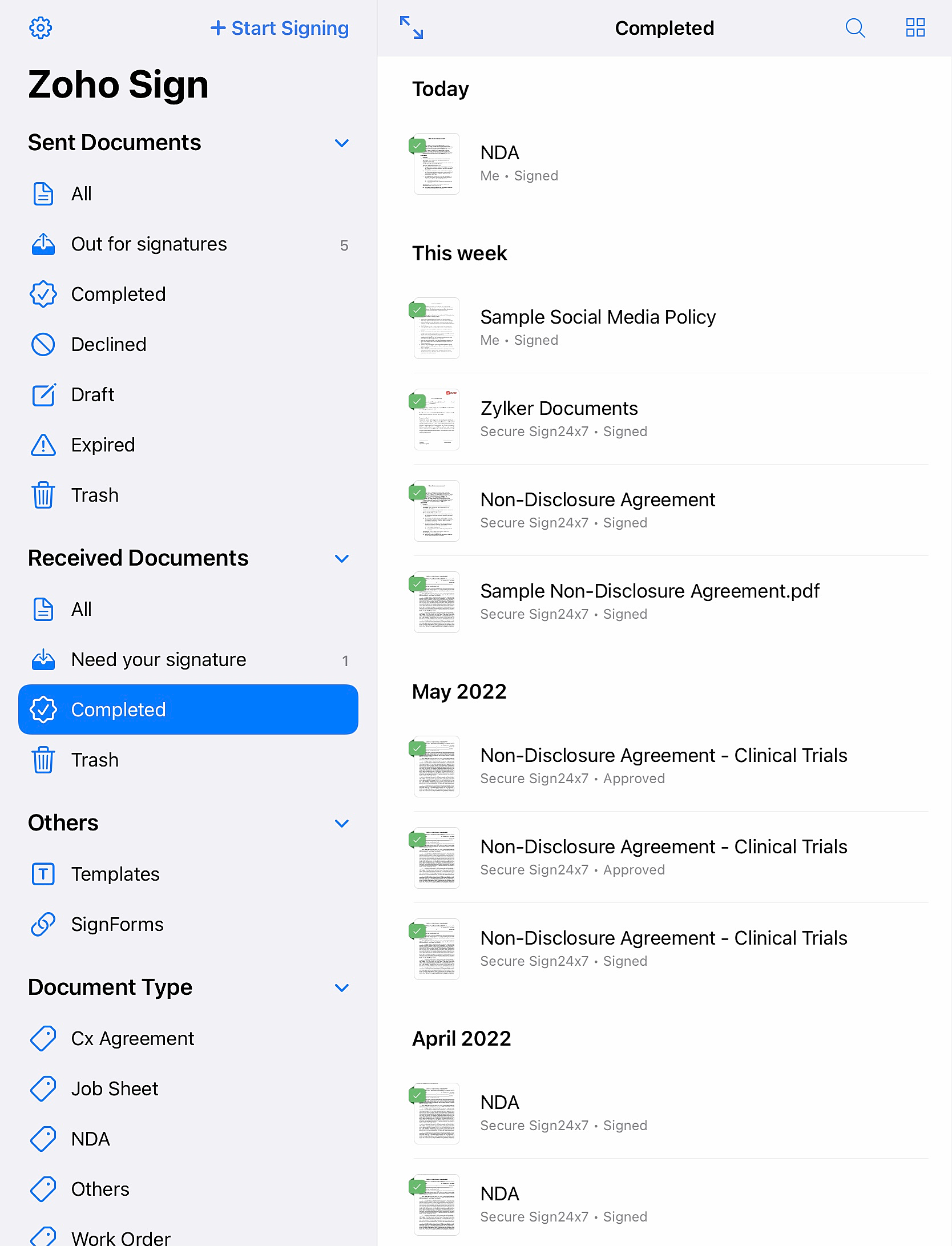
Task: Select All under Received Documents
Action: point(188,609)
